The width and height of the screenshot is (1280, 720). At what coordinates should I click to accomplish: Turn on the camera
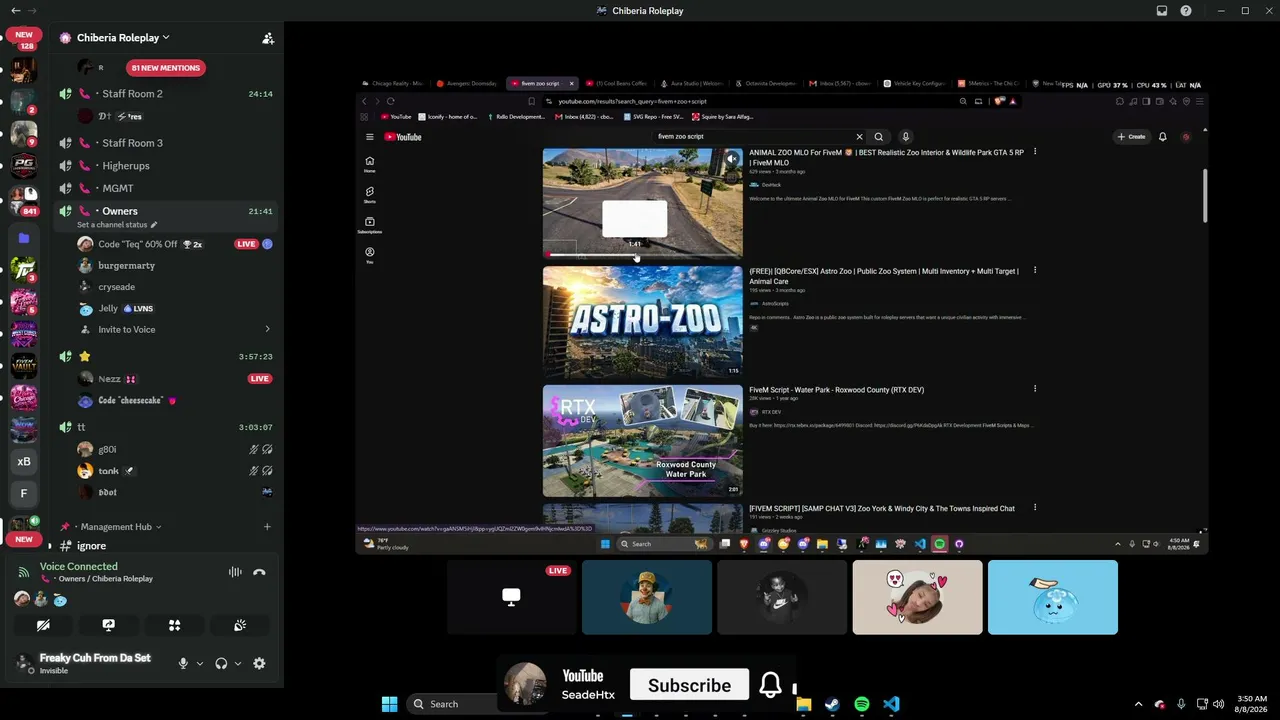[43, 625]
